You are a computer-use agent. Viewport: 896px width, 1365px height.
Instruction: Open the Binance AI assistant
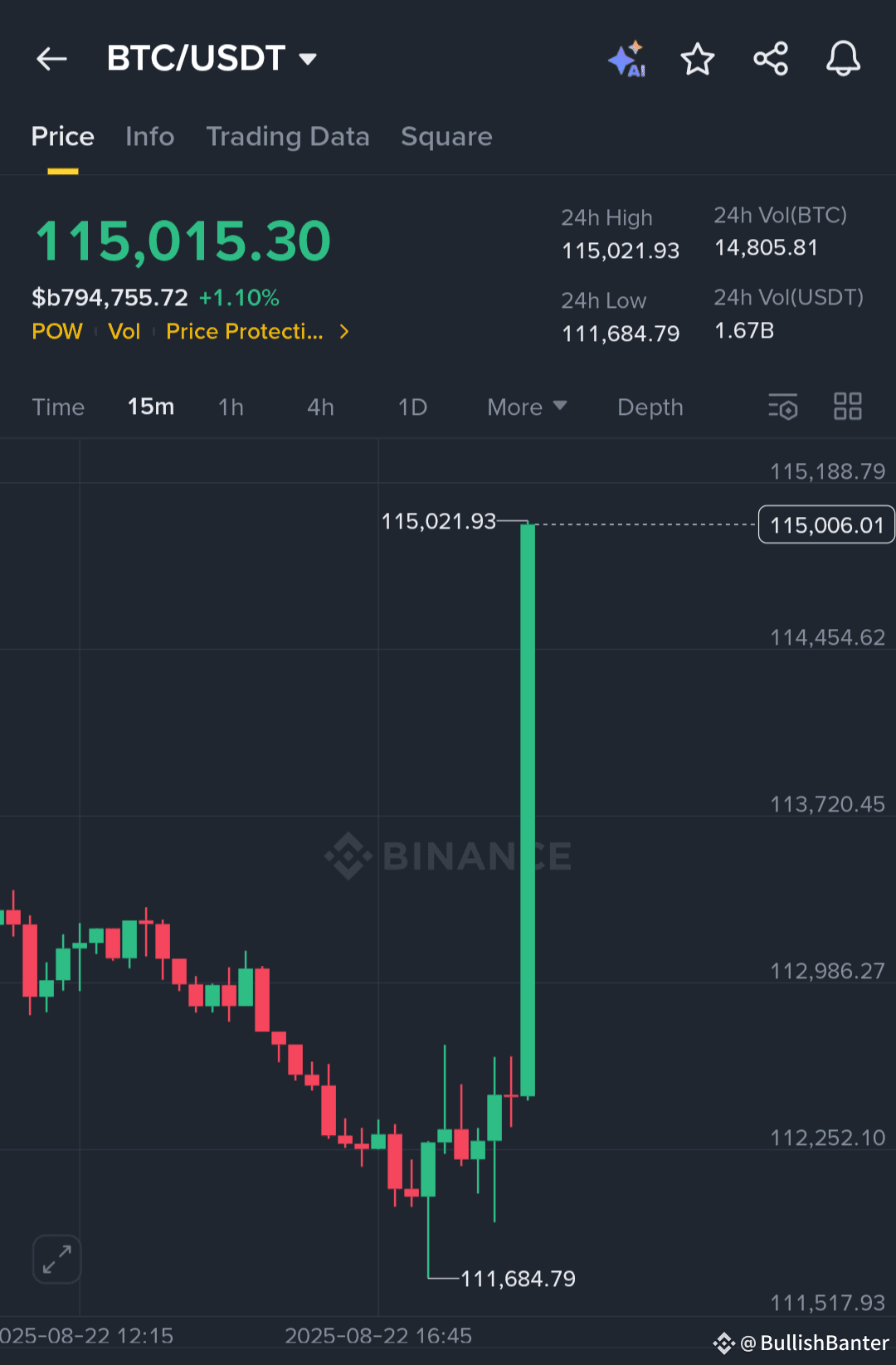click(x=627, y=59)
